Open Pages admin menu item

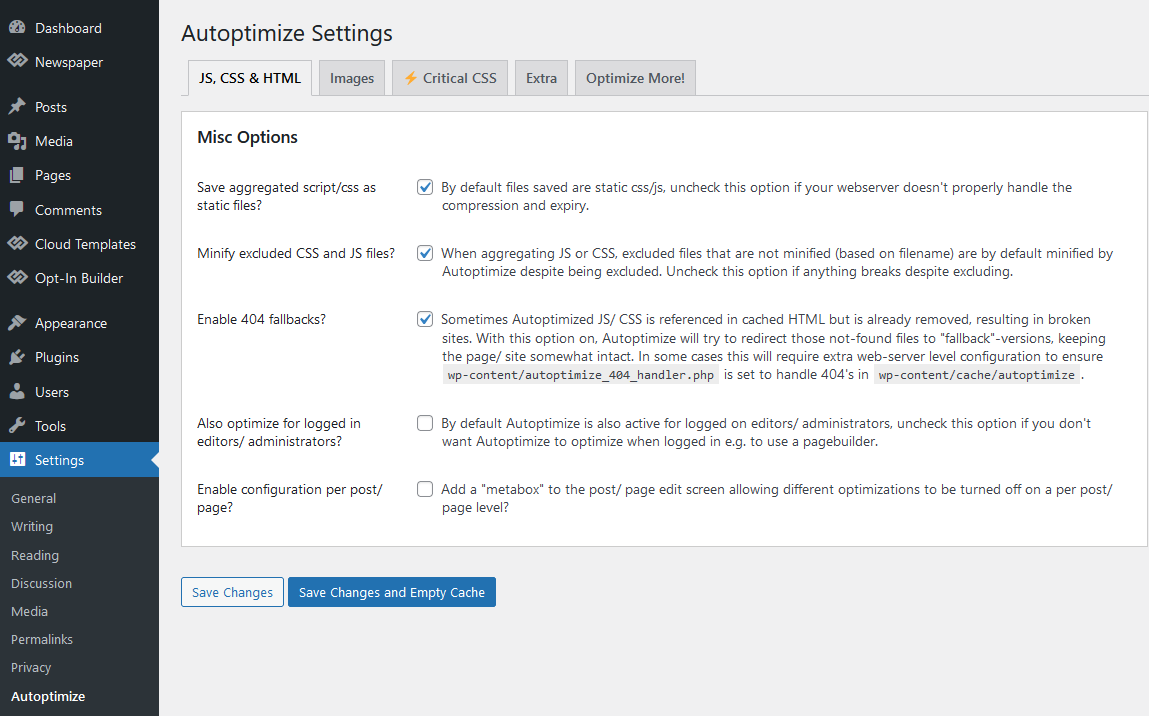pos(79,175)
